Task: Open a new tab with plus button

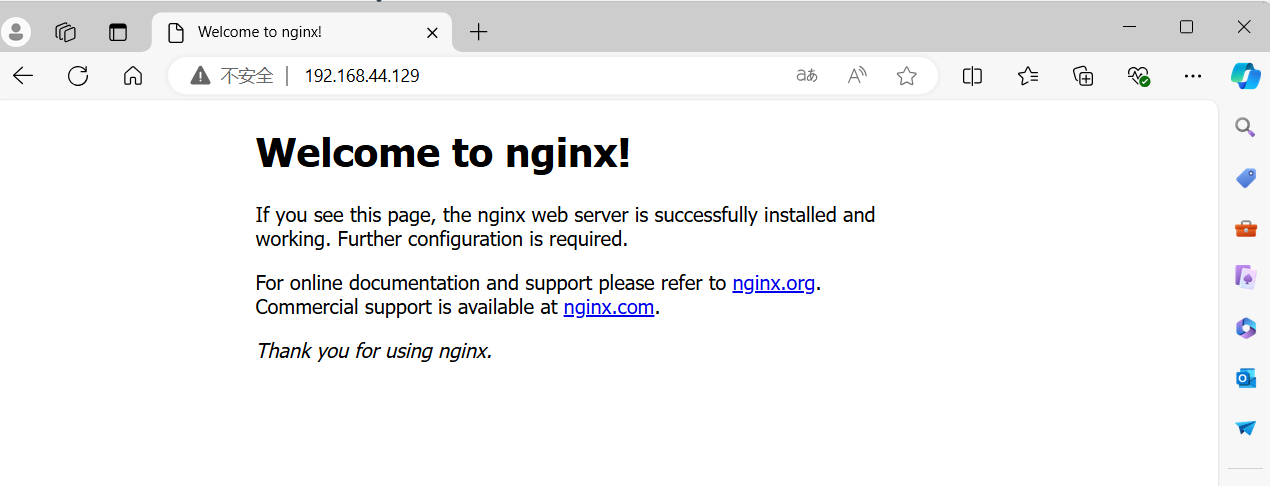Action: (x=478, y=32)
